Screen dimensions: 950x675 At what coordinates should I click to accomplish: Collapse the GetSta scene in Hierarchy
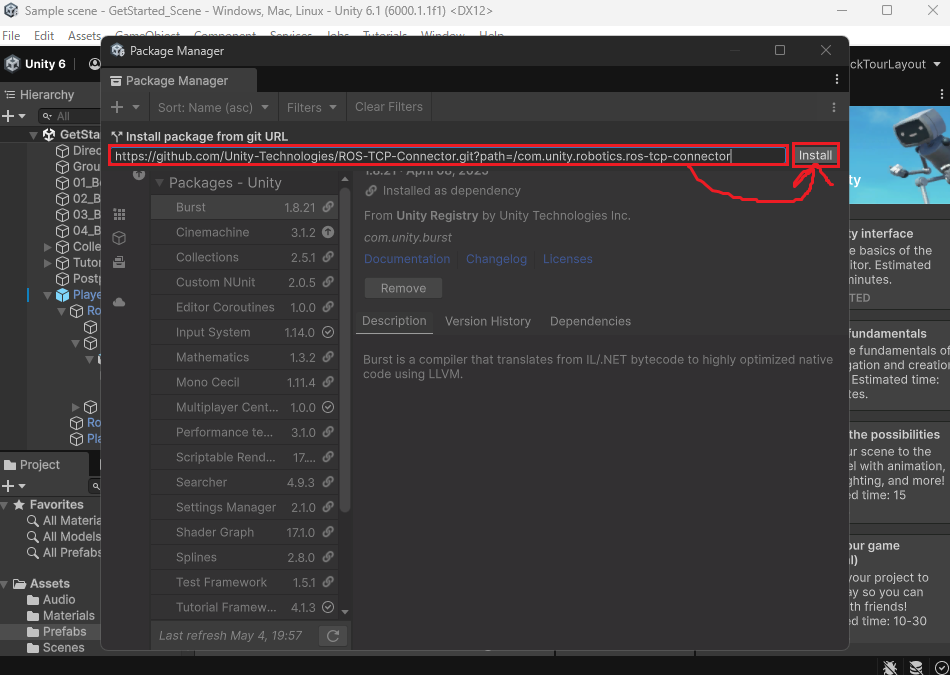[x=34, y=135]
